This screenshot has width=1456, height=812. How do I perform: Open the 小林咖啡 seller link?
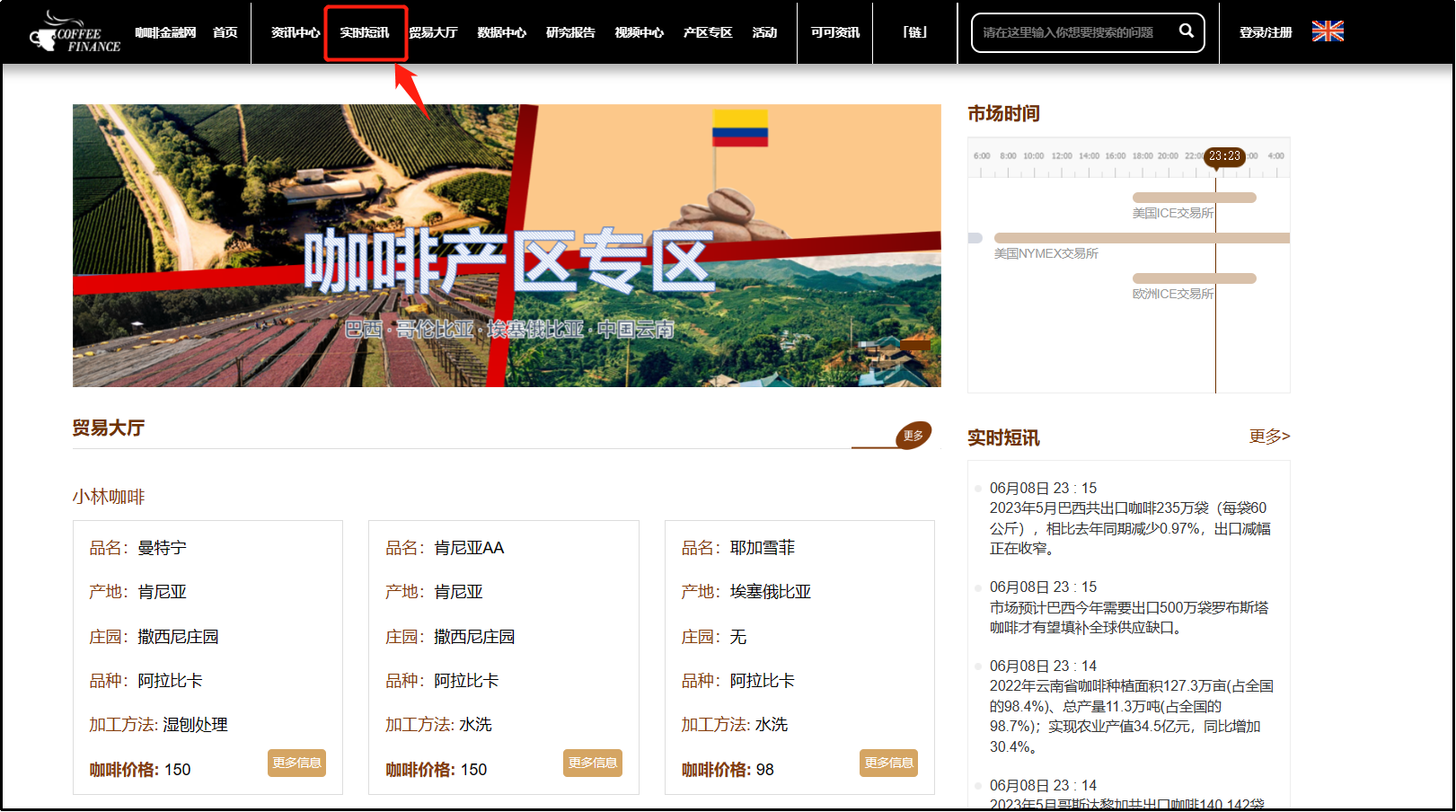point(109,497)
